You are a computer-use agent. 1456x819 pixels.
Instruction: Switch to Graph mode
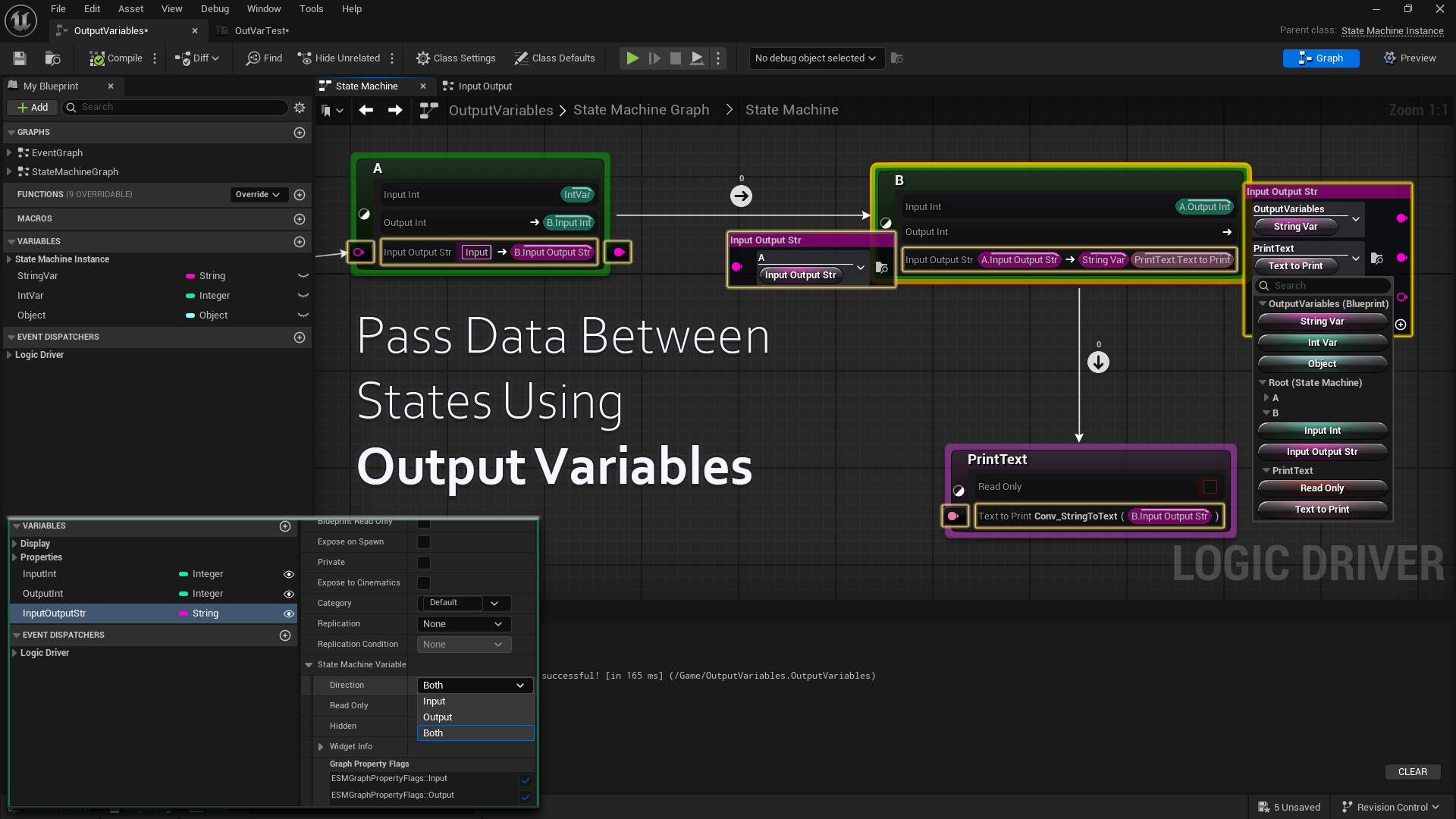point(1320,58)
